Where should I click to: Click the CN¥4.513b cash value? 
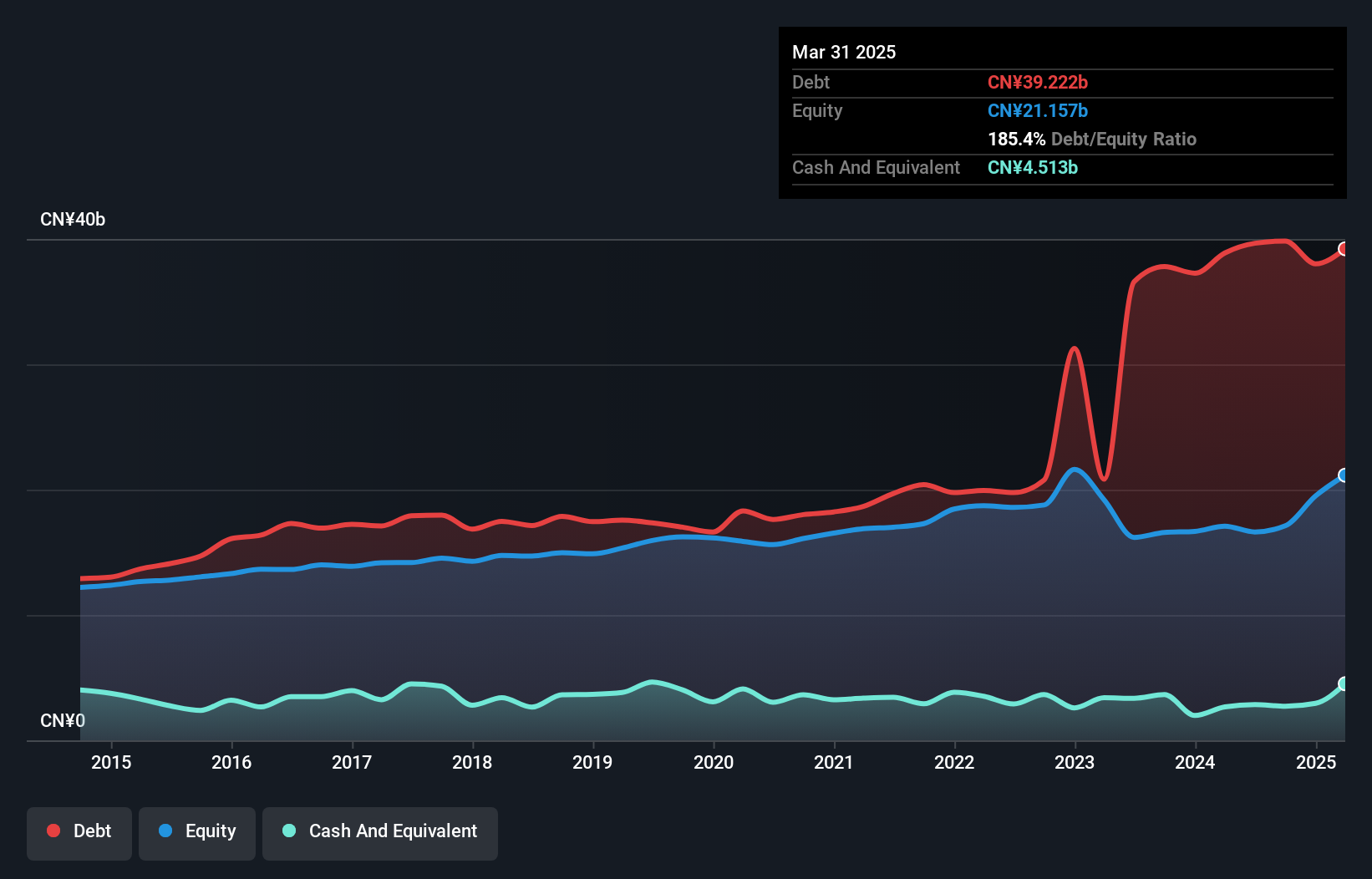coord(1033,168)
